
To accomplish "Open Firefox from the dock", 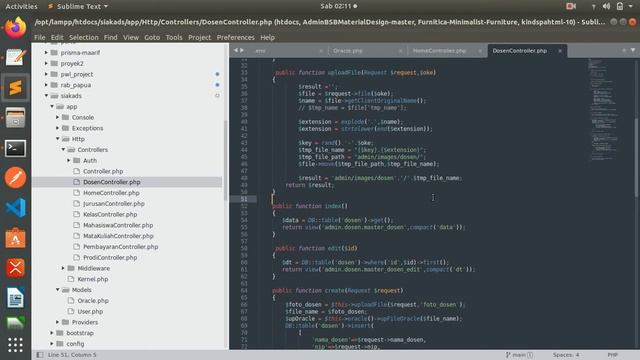I will [x=16, y=28].
